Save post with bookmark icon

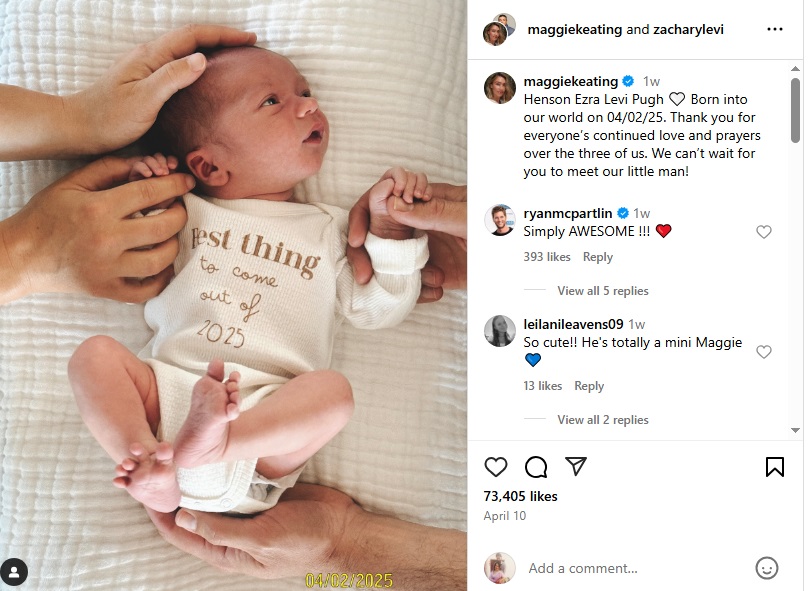(774, 467)
